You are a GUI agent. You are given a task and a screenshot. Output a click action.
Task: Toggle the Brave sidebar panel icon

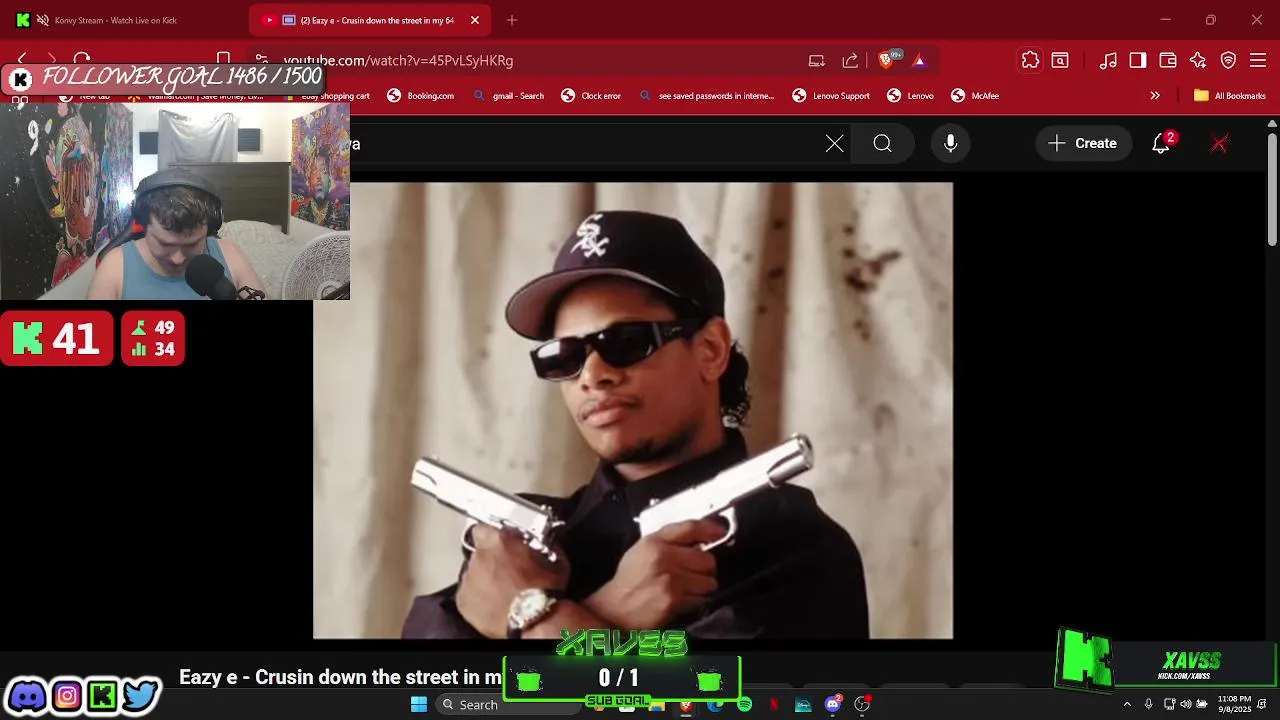tap(1138, 60)
